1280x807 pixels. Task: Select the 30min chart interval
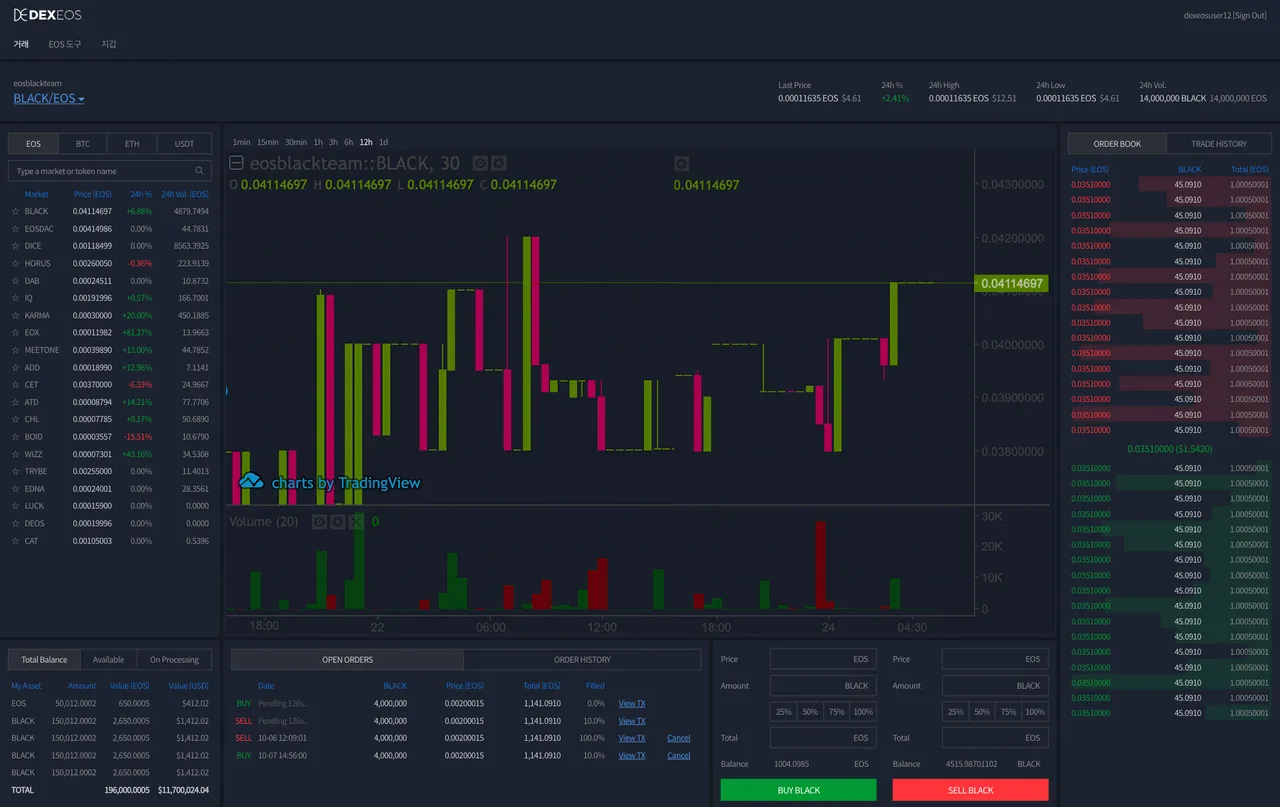tap(296, 142)
